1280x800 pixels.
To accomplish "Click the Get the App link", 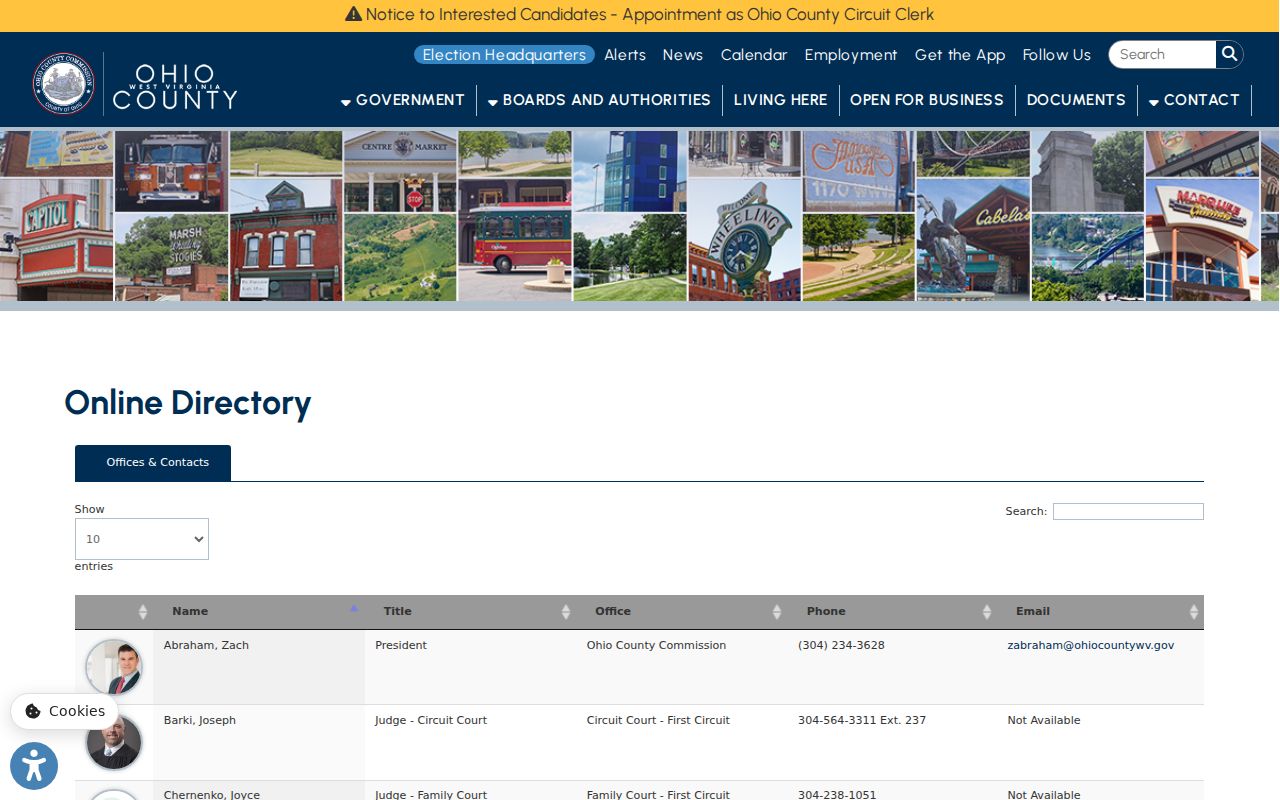I will [960, 55].
